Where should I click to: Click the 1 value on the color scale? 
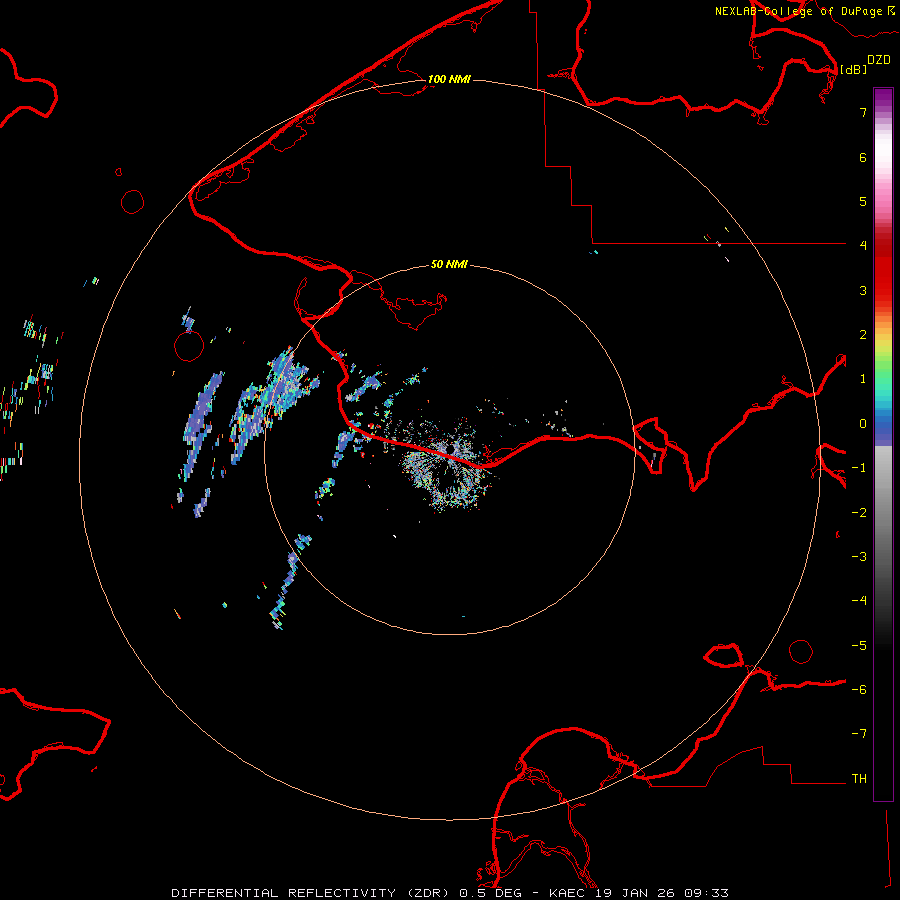(x=863, y=379)
